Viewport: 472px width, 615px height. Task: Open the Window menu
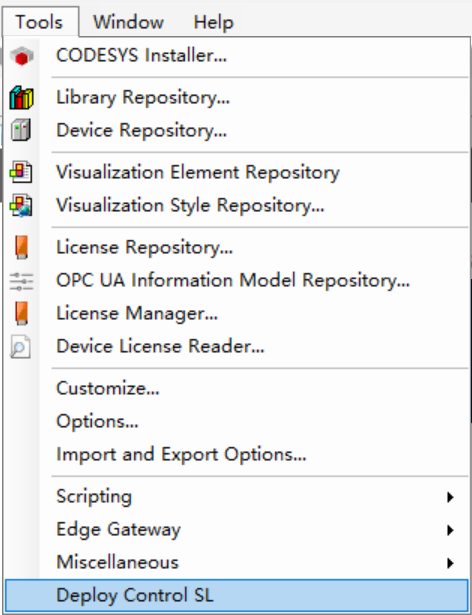pyautogui.click(x=128, y=22)
